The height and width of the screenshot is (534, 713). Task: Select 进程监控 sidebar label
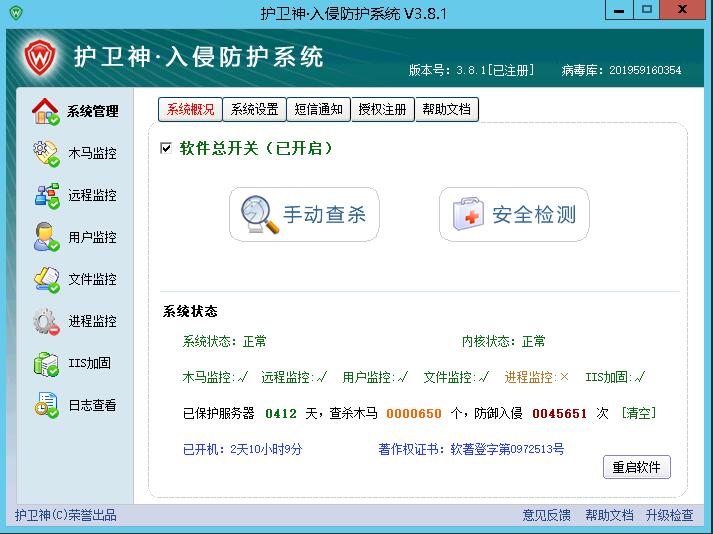[x=92, y=322]
